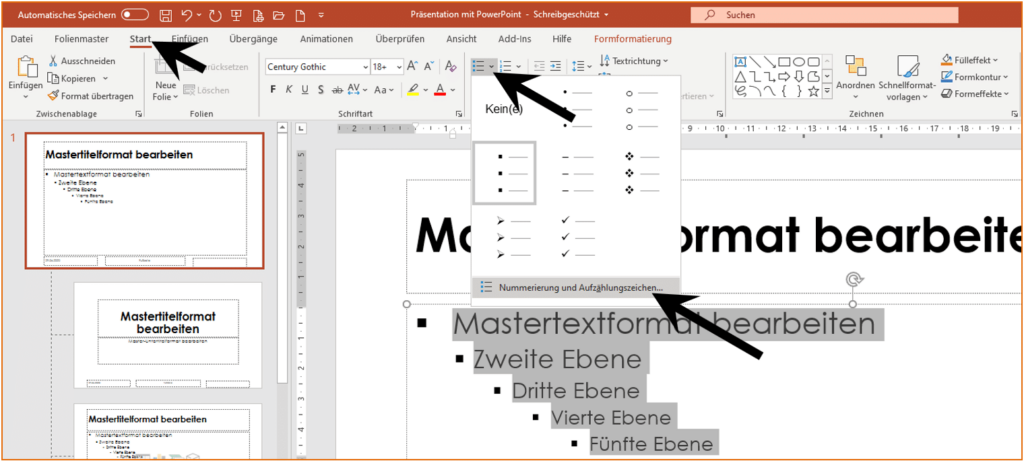This screenshot has height=461, width=1024.
Task: Select triangle shape in shapes gallery
Action: click(x=741, y=77)
